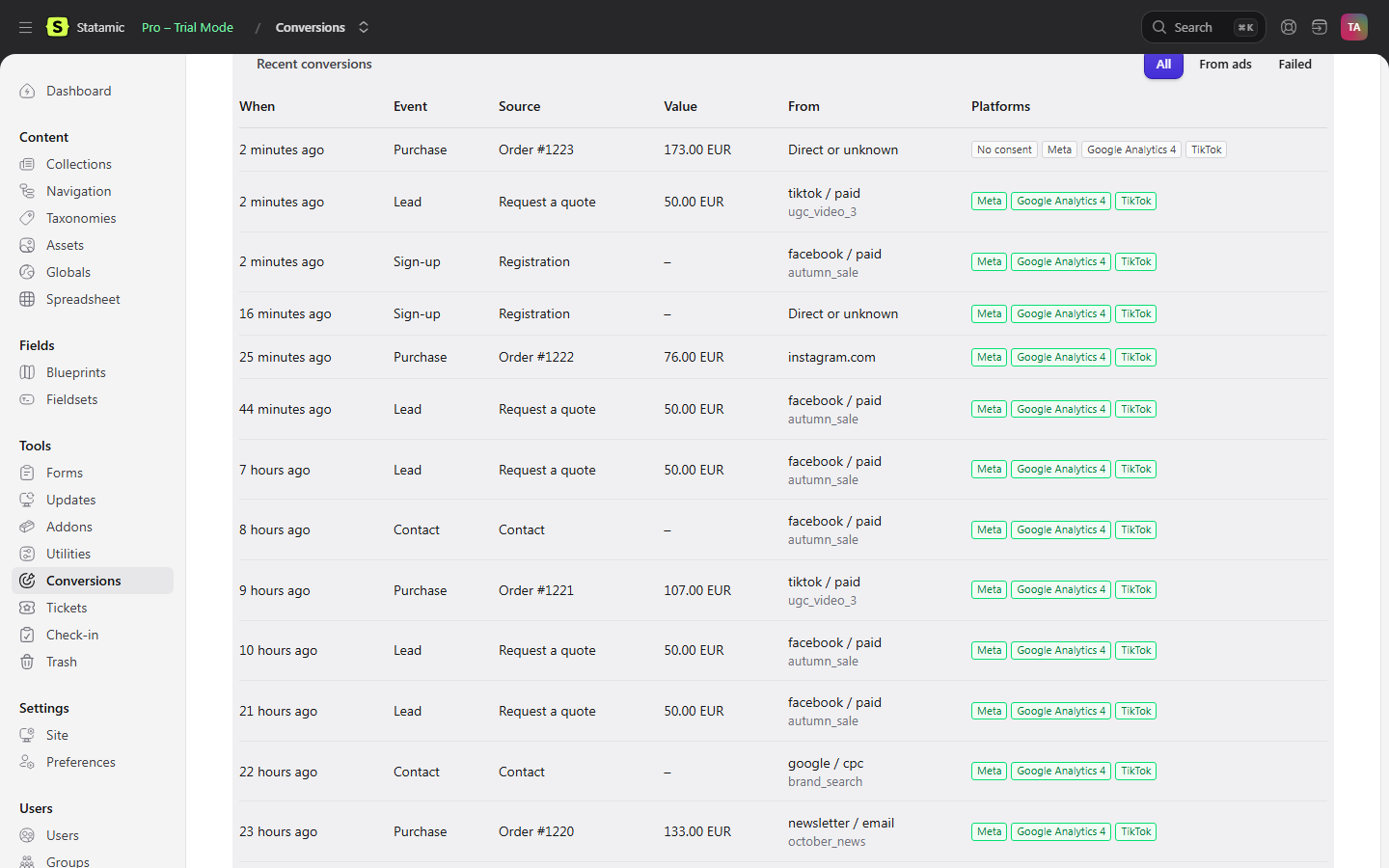Open Utilities icon in sidebar

point(27,554)
